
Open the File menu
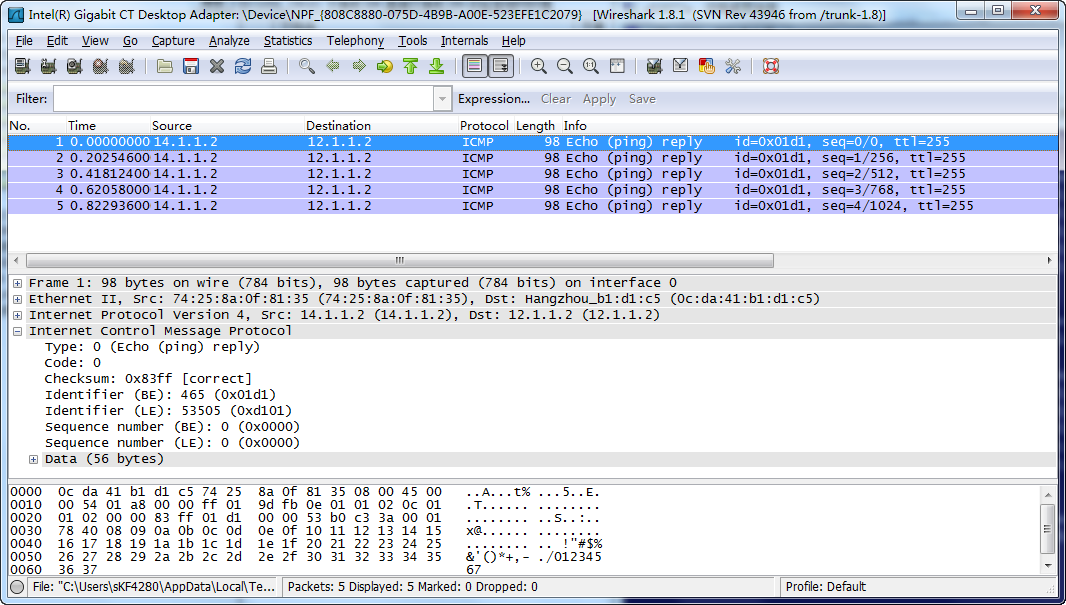[x=24, y=41]
